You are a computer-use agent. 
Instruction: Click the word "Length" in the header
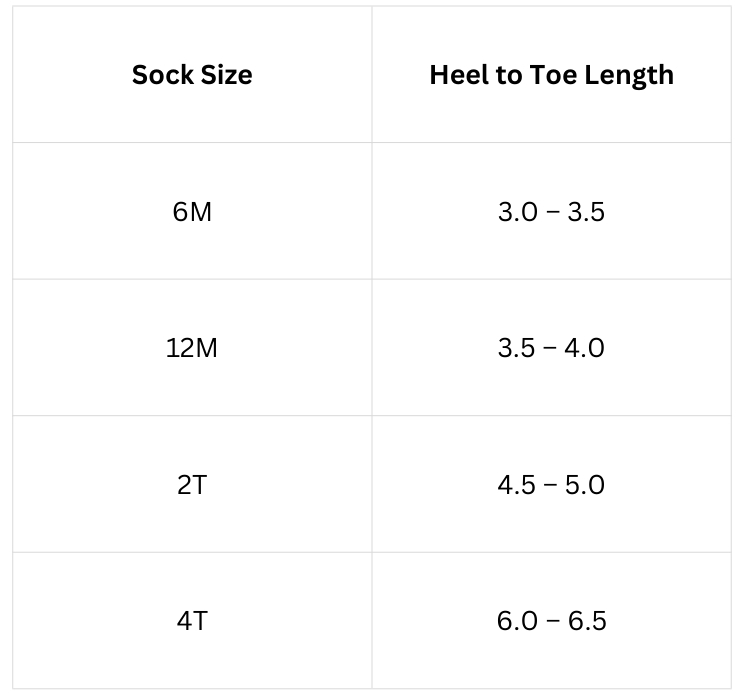[628, 76]
